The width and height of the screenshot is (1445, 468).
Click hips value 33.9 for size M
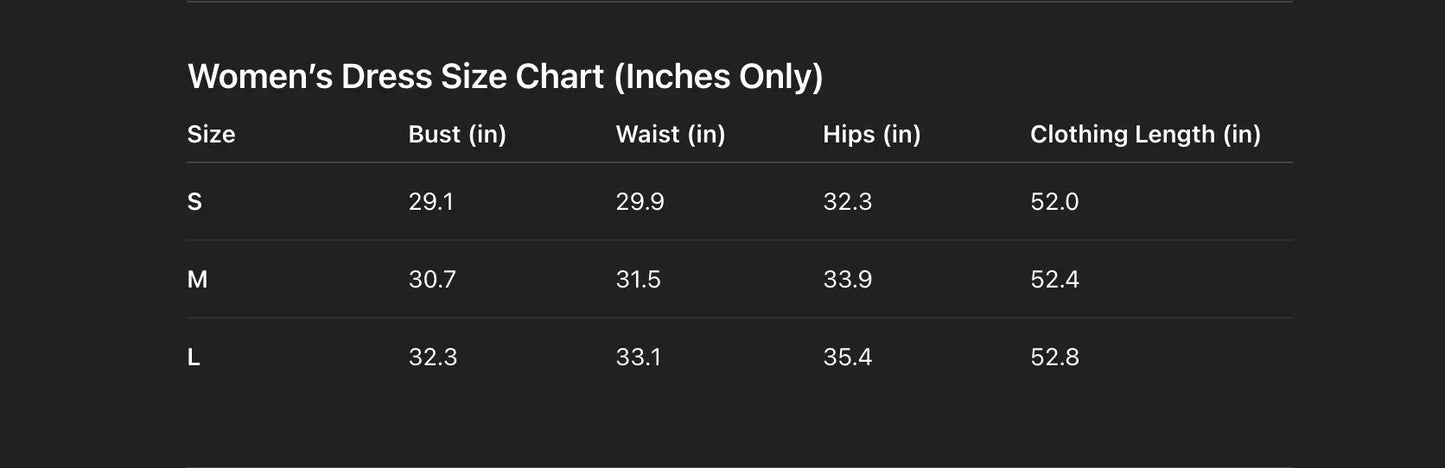pyautogui.click(x=847, y=280)
